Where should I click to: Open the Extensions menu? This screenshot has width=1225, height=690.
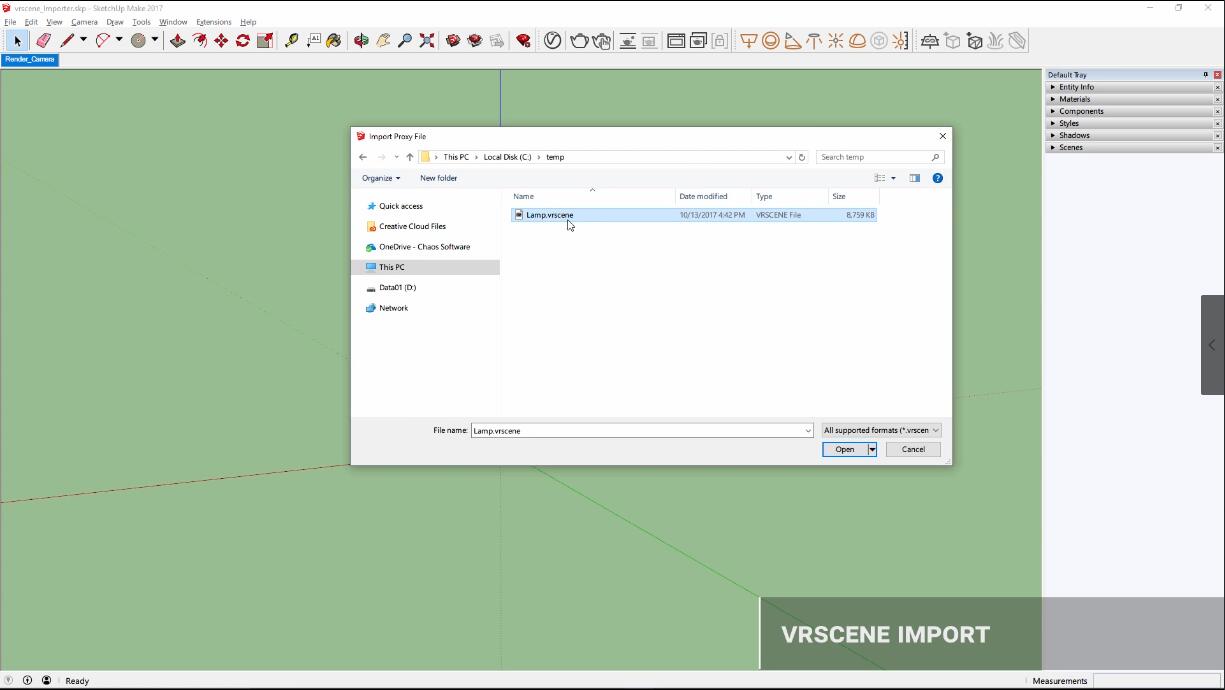(213, 22)
